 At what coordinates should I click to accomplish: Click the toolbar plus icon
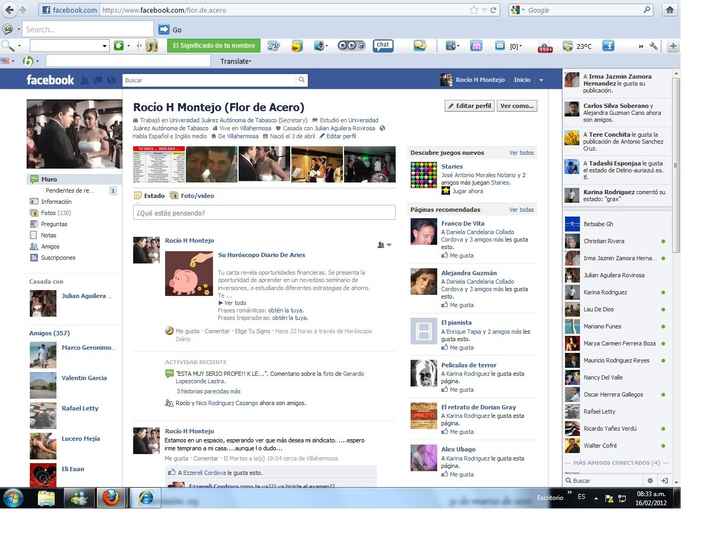point(673,46)
